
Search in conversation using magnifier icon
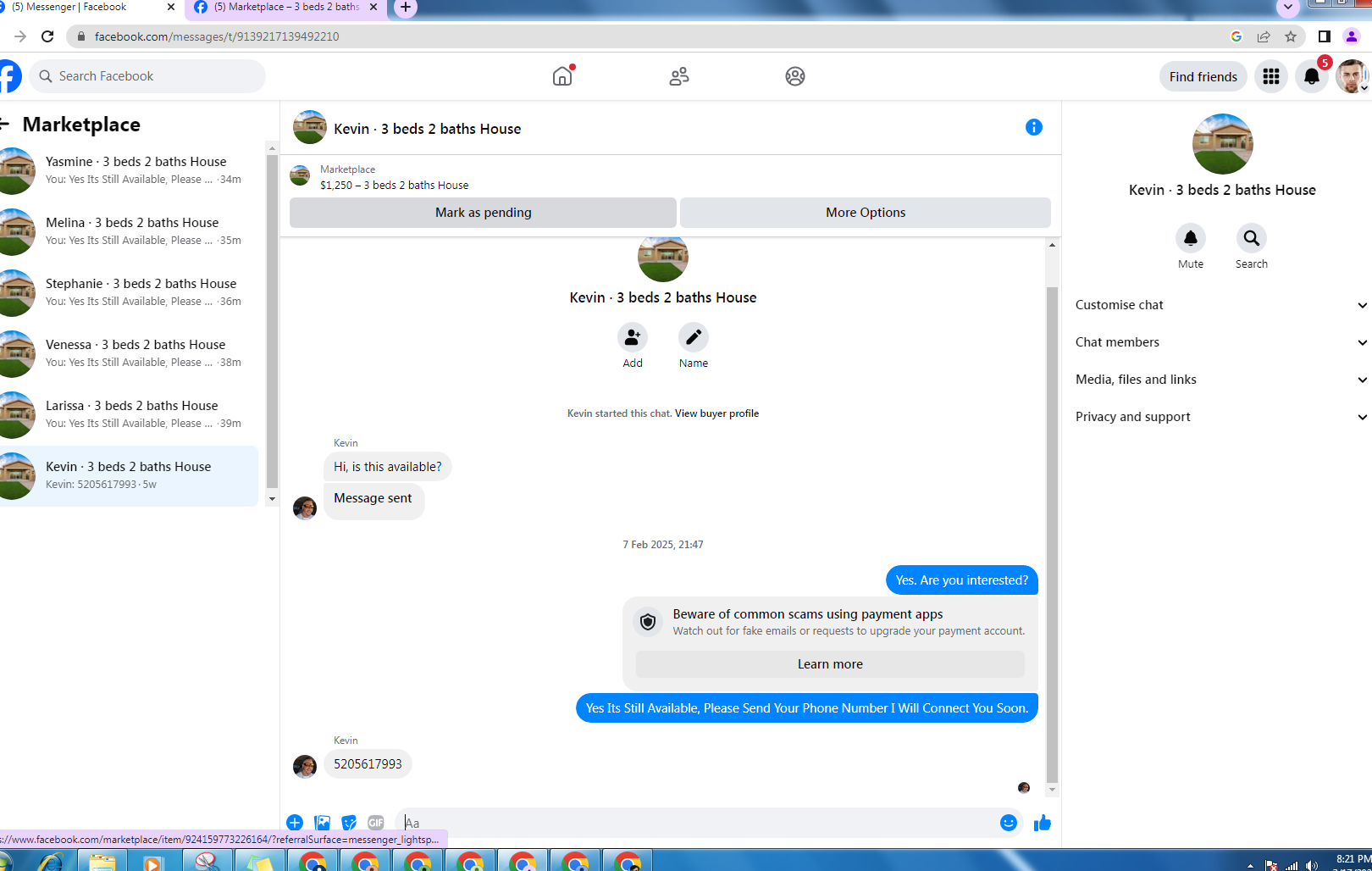pyautogui.click(x=1252, y=238)
